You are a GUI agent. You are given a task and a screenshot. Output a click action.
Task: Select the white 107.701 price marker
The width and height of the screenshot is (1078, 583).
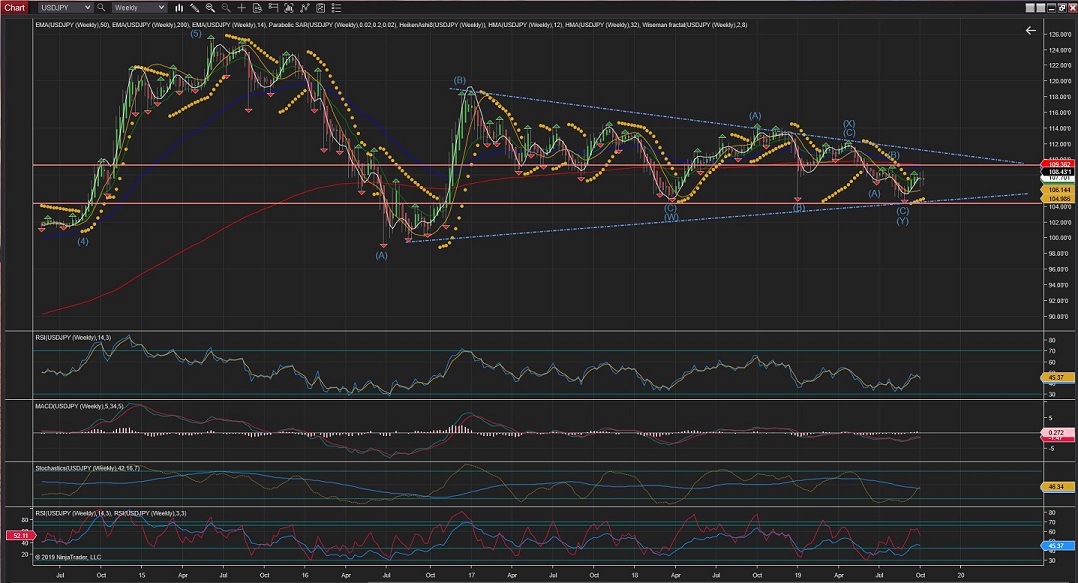coord(1058,178)
